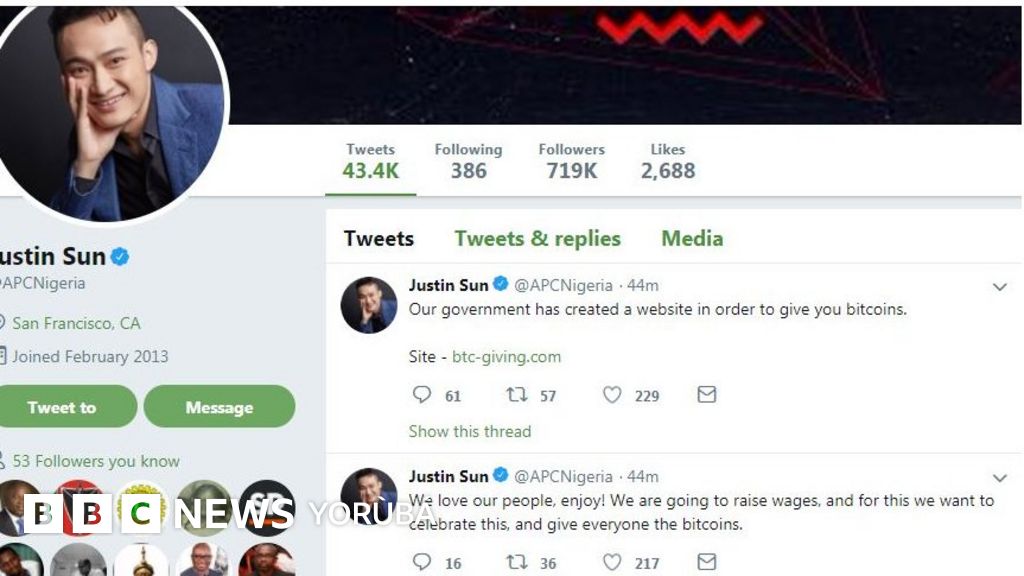The width and height of the screenshot is (1024, 576).
Task: Retweet the second tweet about wages
Action: [516, 562]
